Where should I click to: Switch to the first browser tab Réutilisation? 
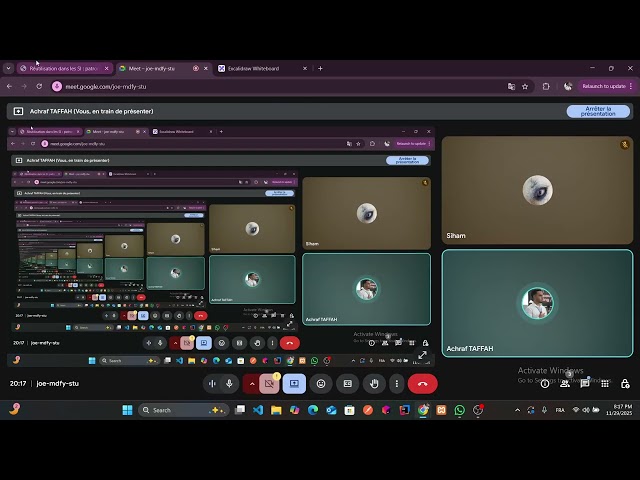click(x=60, y=68)
